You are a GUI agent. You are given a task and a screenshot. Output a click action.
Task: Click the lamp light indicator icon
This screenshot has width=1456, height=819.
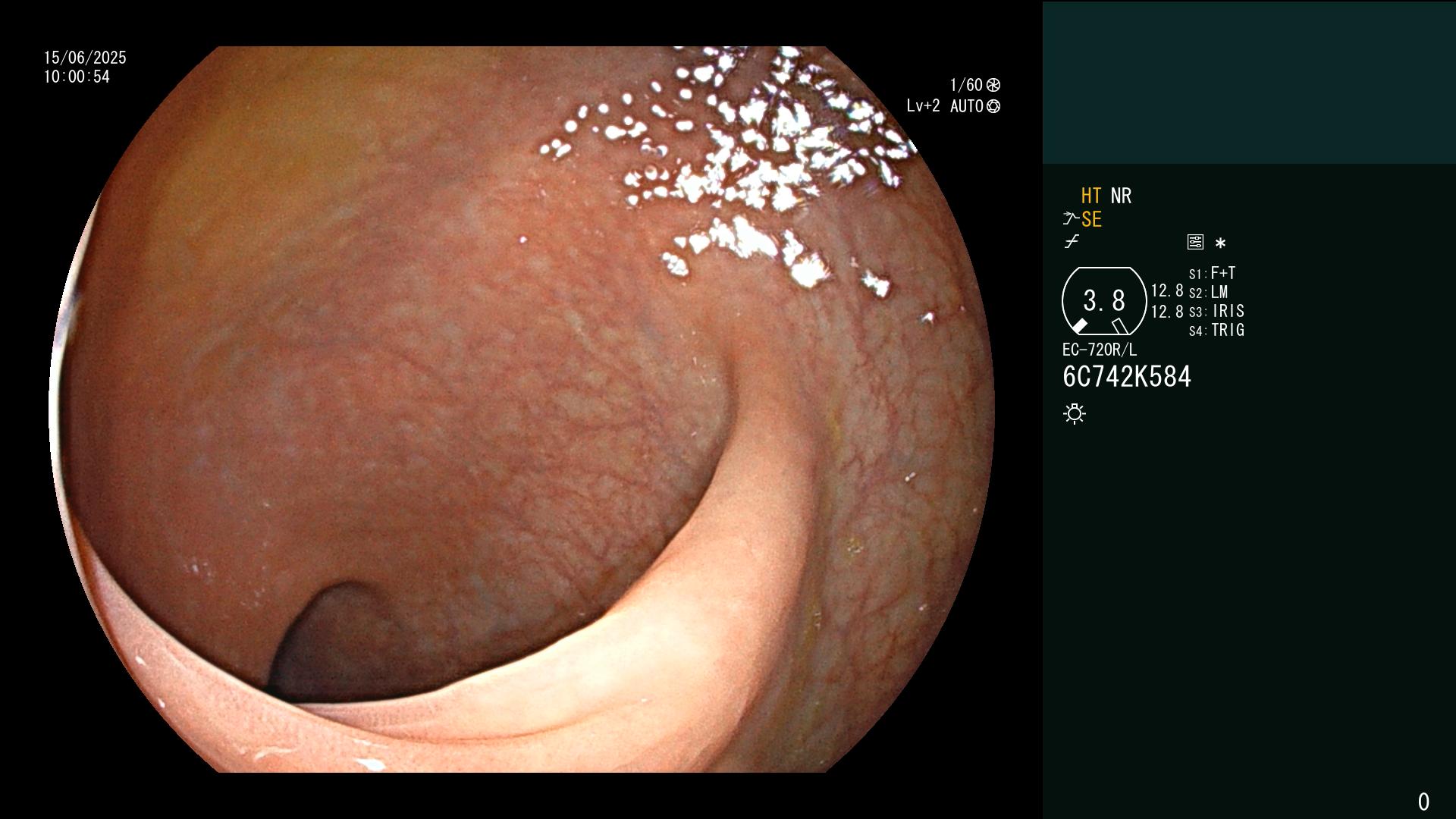coord(1075,414)
